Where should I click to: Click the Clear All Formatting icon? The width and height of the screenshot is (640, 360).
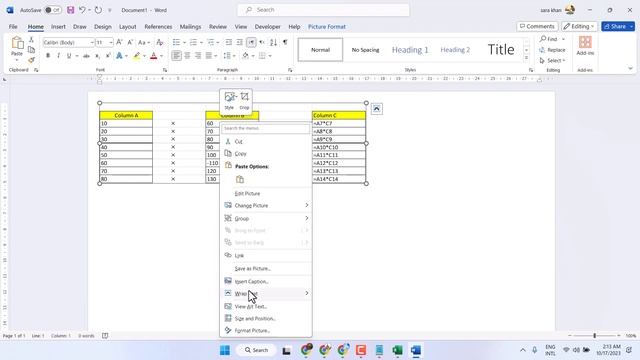(160, 42)
